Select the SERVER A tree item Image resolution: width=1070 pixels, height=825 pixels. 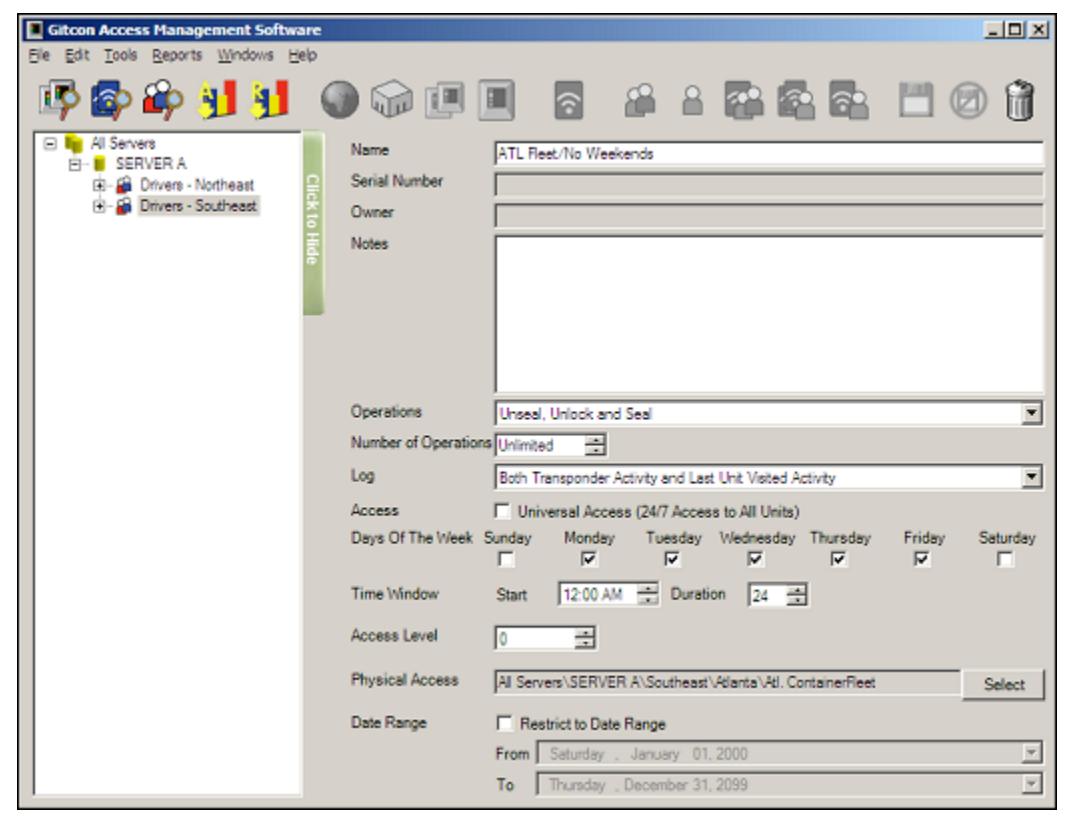[x=151, y=164]
